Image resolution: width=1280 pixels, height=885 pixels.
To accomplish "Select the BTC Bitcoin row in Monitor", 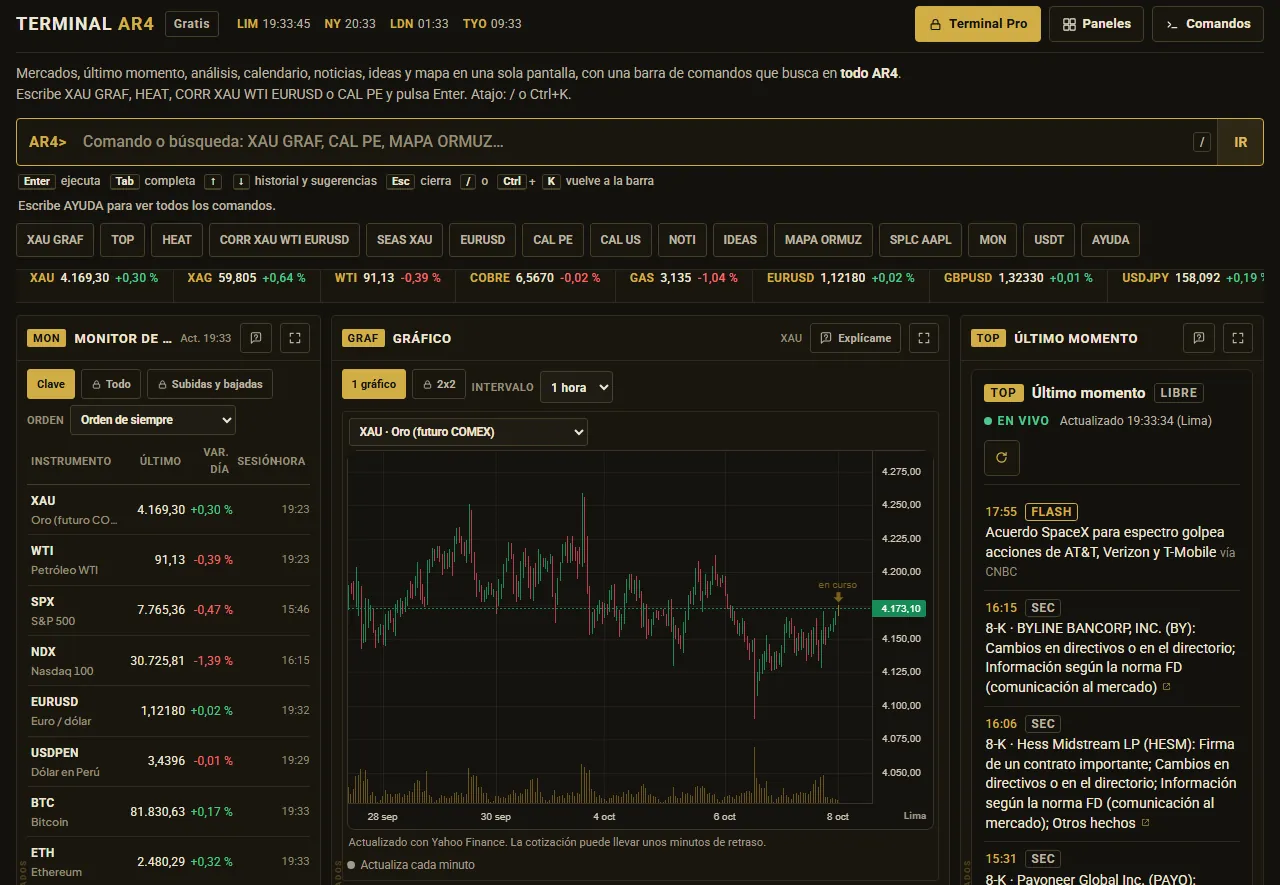I will (x=170, y=812).
